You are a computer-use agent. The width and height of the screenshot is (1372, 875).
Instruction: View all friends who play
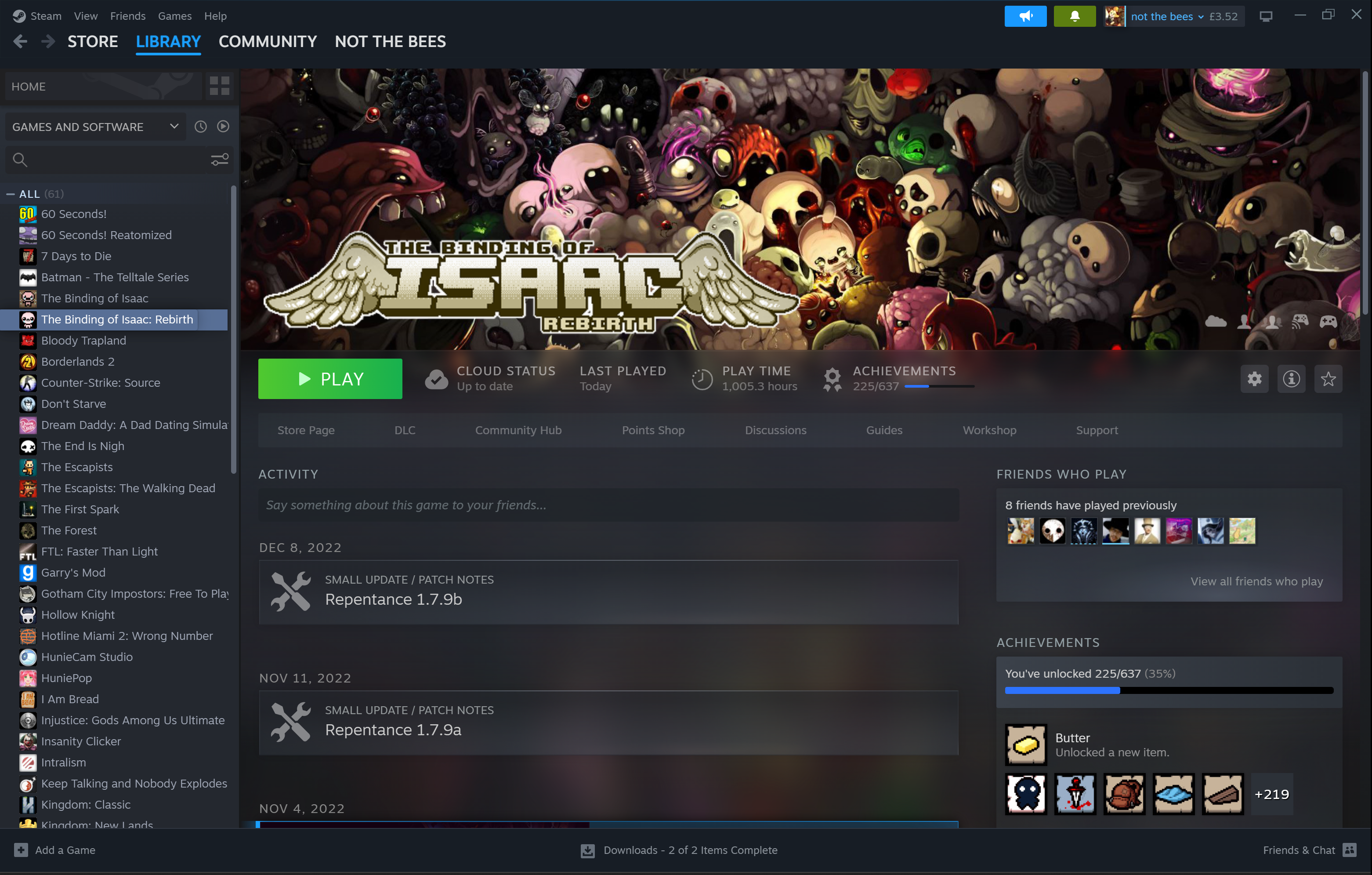click(x=1256, y=581)
